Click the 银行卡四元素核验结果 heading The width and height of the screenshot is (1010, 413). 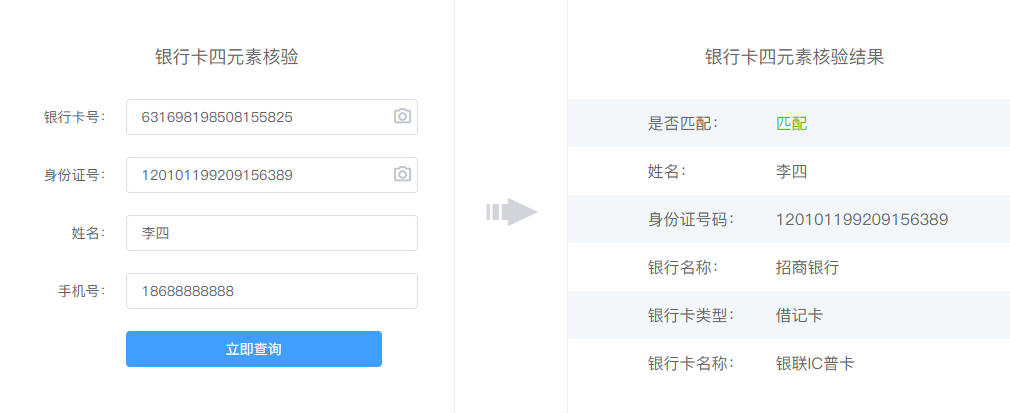(x=794, y=57)
